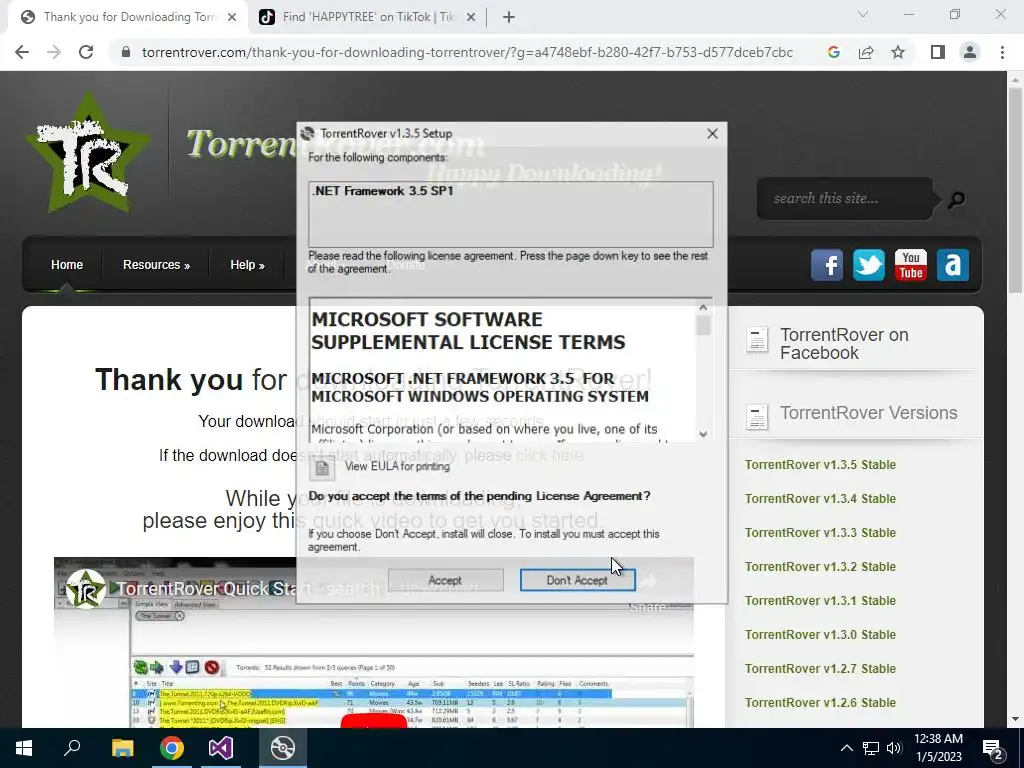This screenshot has height=768, width=1024.
Task: Open the Twitter social icon
Action: tap(869, 265)
